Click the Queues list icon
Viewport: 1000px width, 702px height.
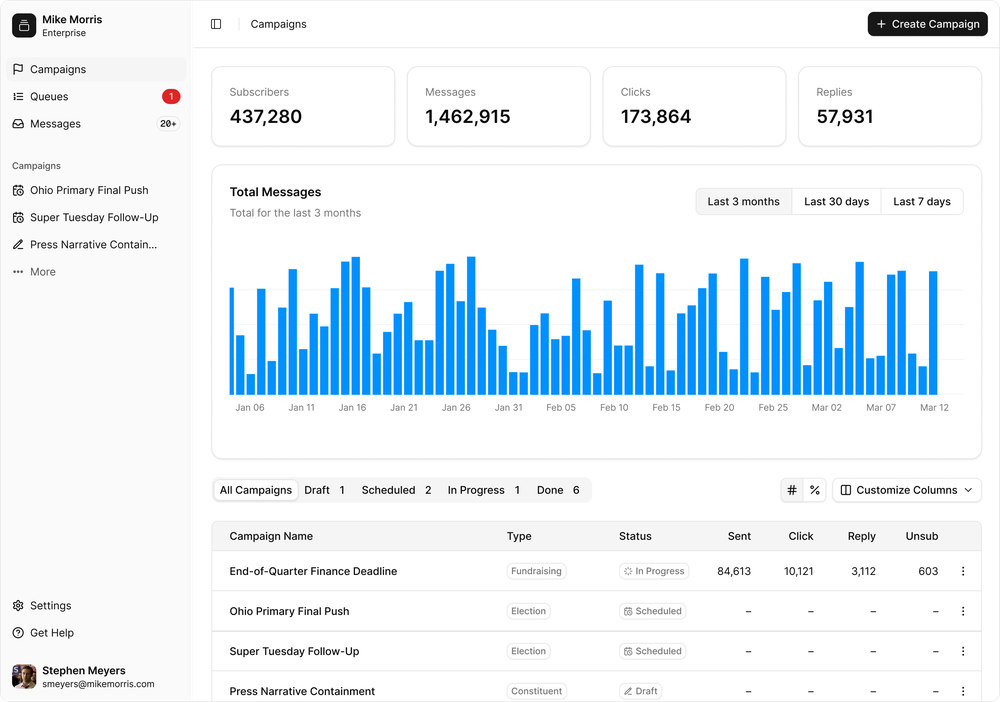tap(18, 96)
